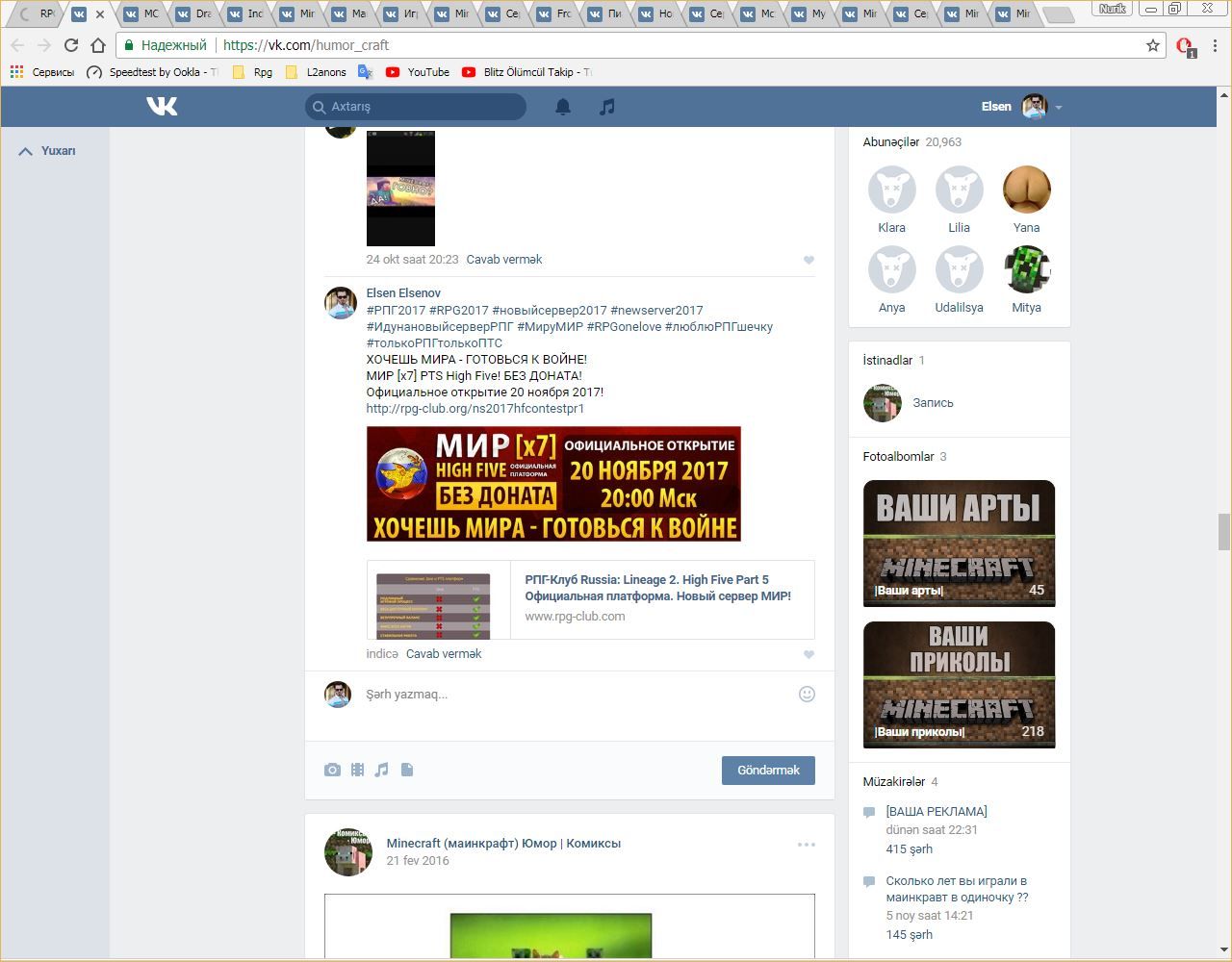Open [ВАША РЕКЛАМА] discussion

tap(937, 812)
